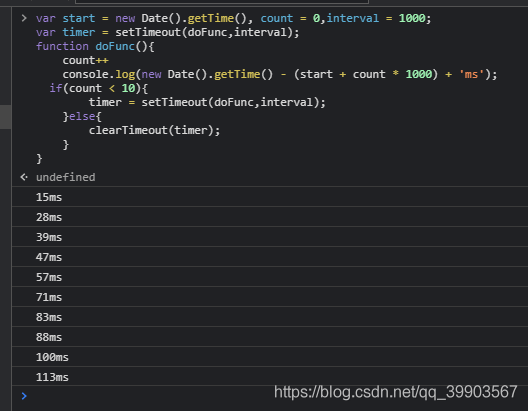The image size is (528, 411).
Task: Click the console log entry "83ms"
Action: (x=270, y=317)
